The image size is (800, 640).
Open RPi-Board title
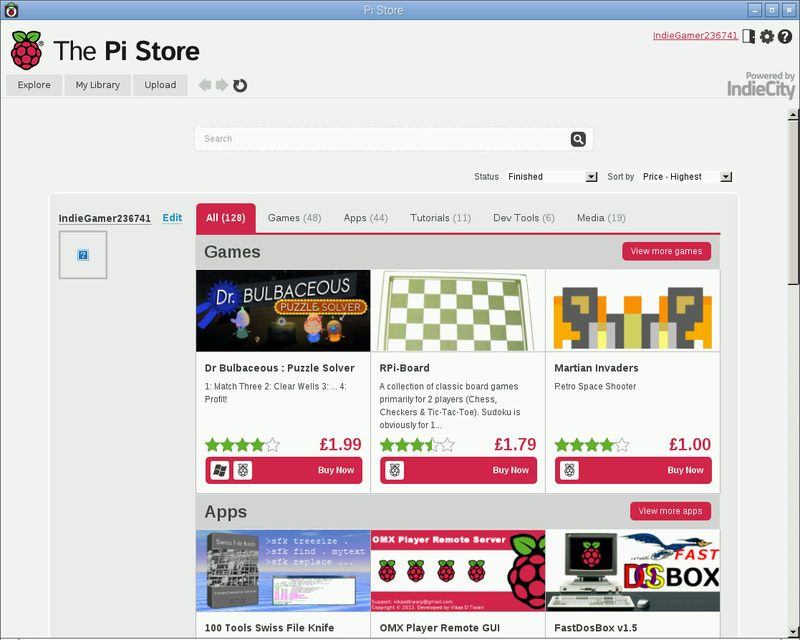click(405, 368)
